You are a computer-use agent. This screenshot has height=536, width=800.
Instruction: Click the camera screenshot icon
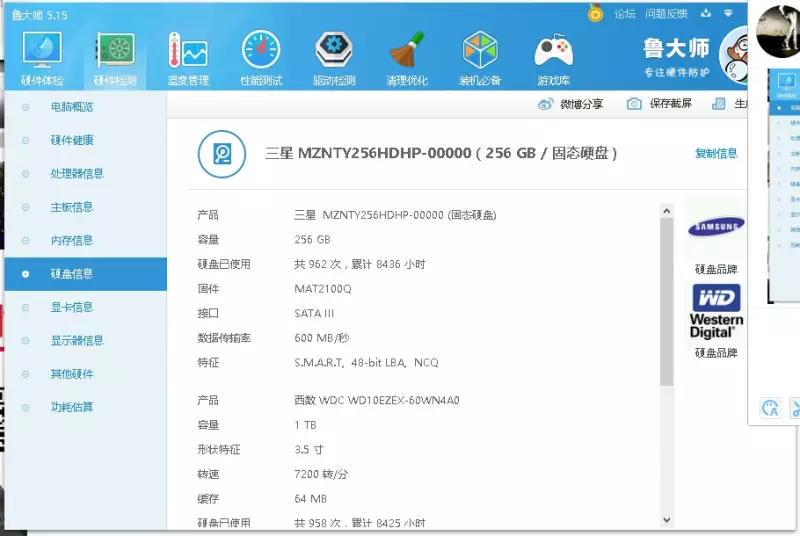tap(634, 104)
